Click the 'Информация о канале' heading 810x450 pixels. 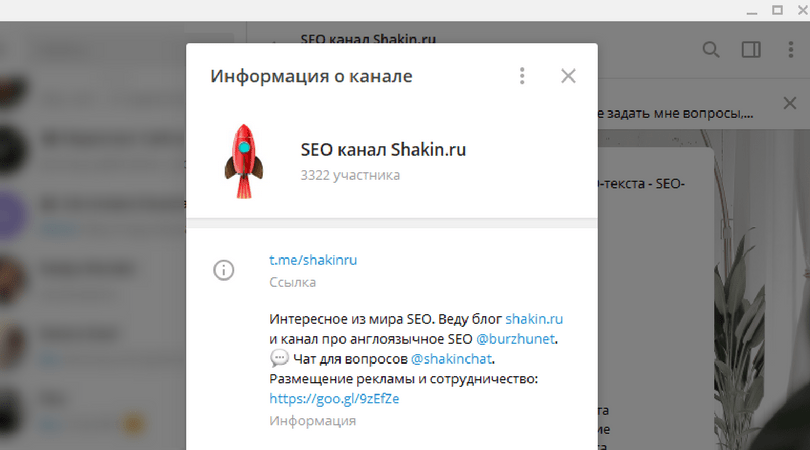click(x=311, y=76)
